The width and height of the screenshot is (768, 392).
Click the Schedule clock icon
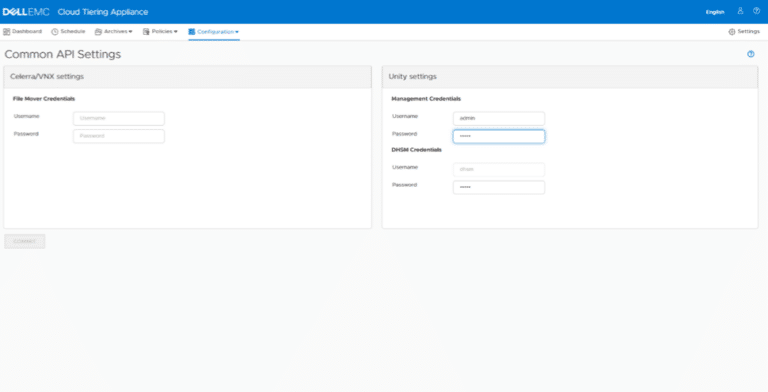tap(55, 31)
